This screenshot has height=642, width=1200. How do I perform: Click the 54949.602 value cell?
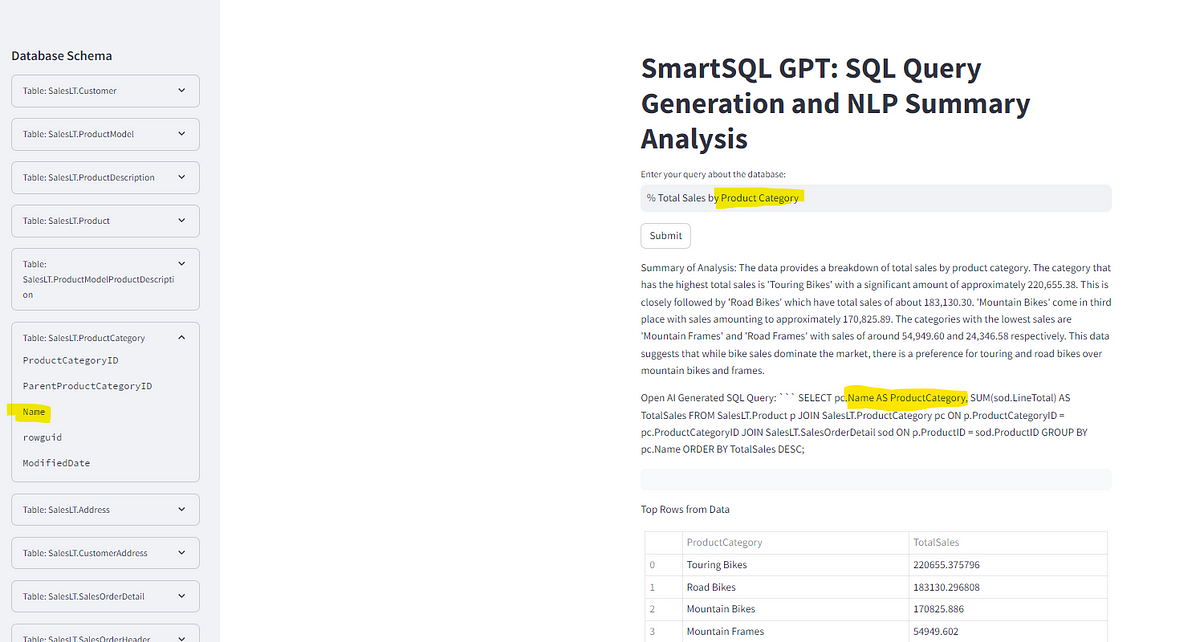click(1007, 631)
